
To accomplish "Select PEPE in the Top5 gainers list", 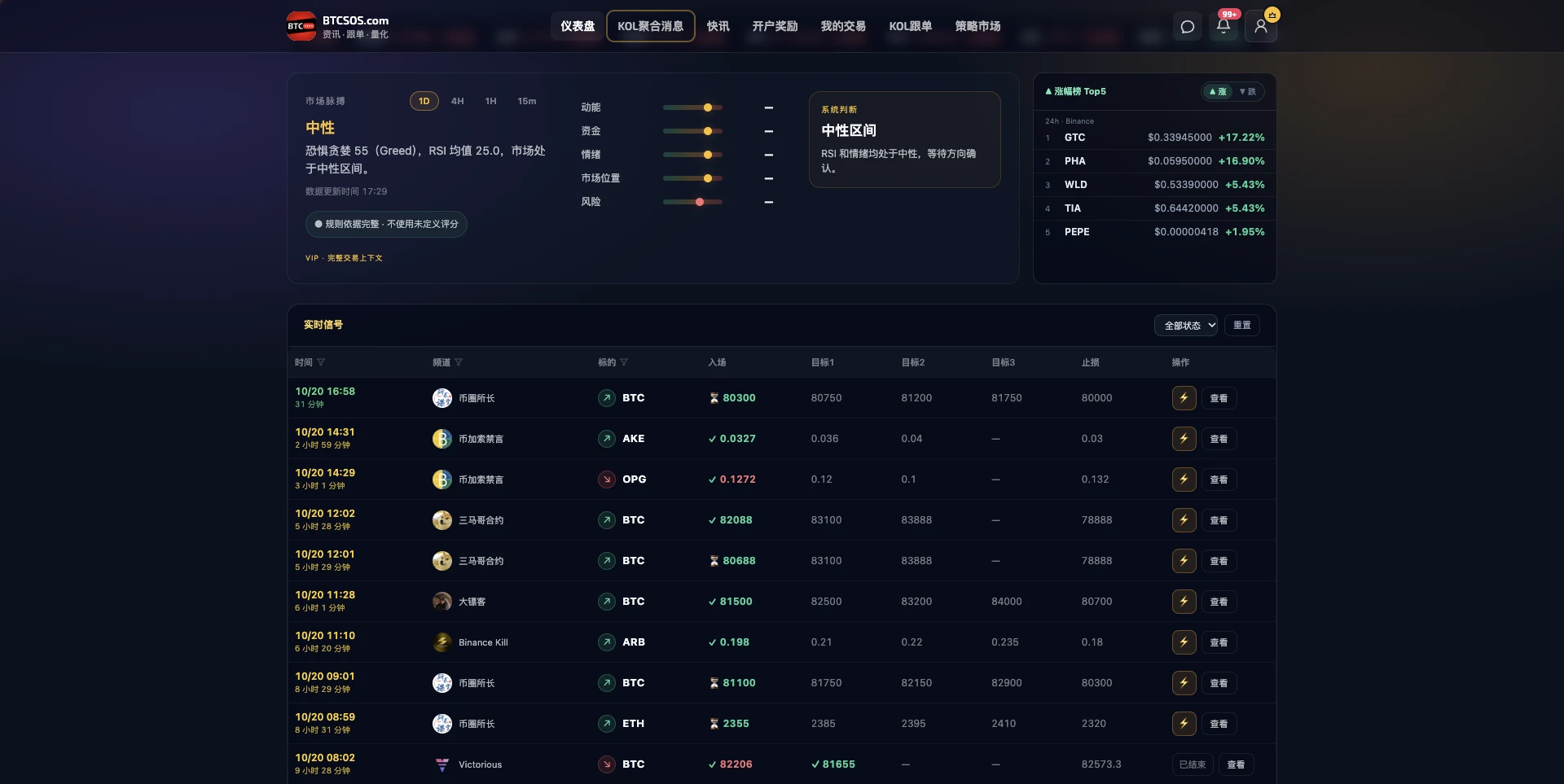I will [x=1154, y=232].
